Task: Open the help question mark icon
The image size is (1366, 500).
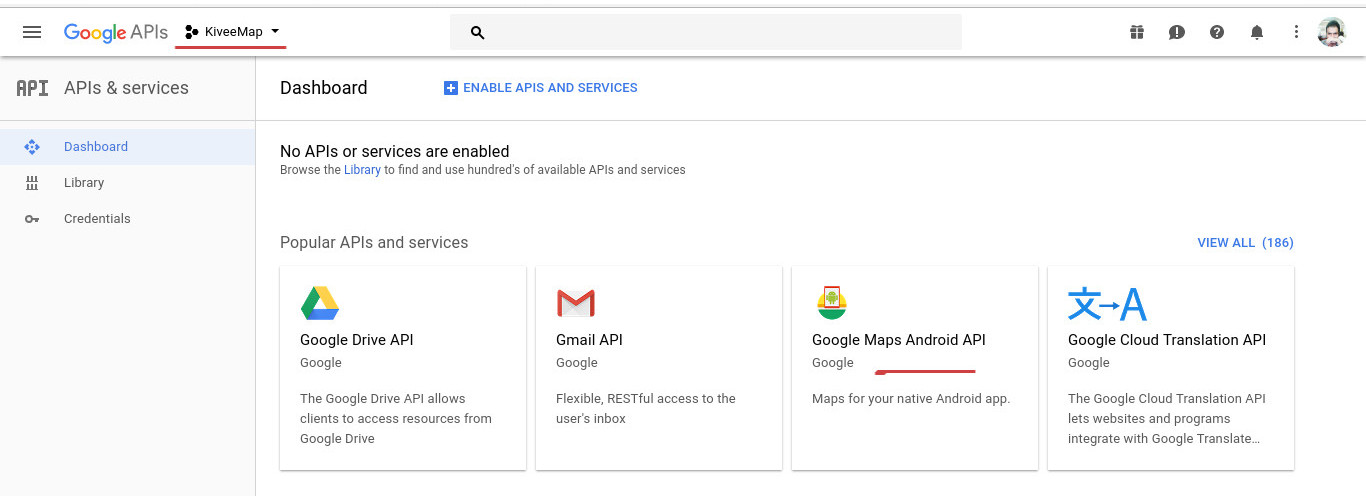Action: 1217,32
